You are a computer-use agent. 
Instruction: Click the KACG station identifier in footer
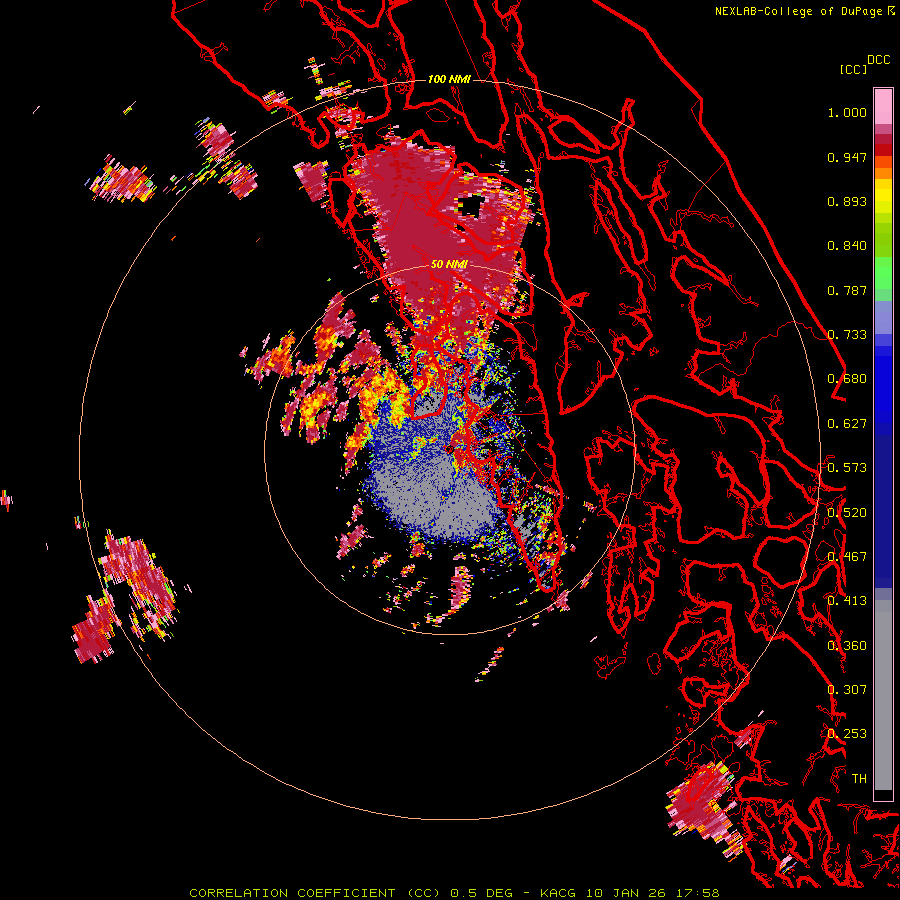[560, 893]
